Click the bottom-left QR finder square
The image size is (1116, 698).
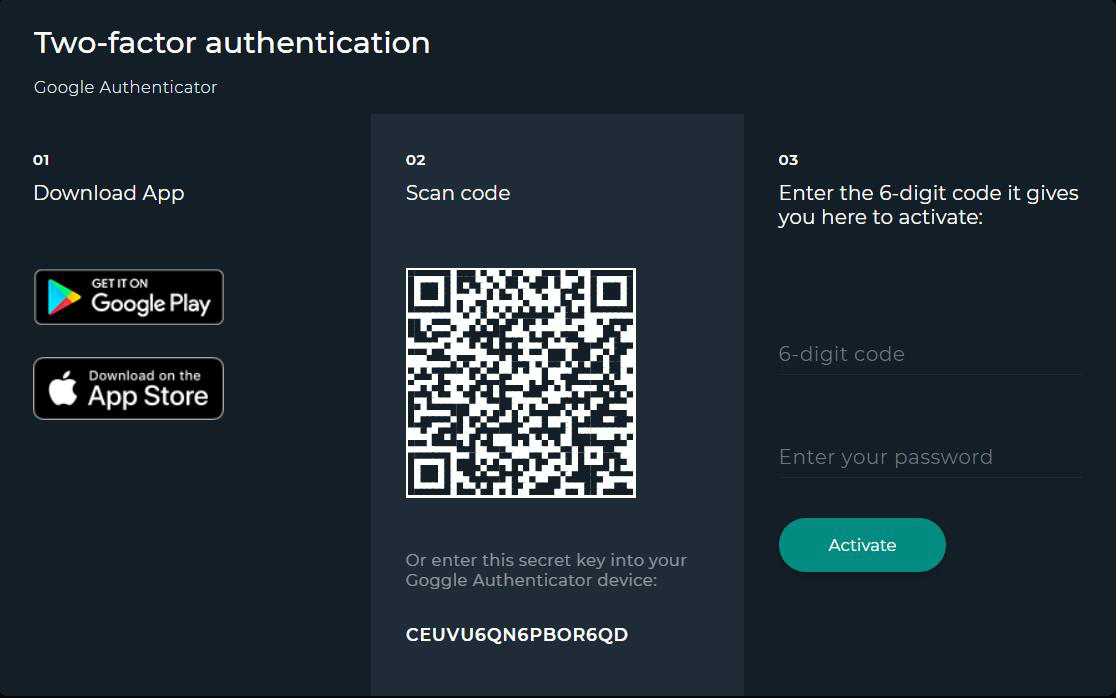point(430,473)
